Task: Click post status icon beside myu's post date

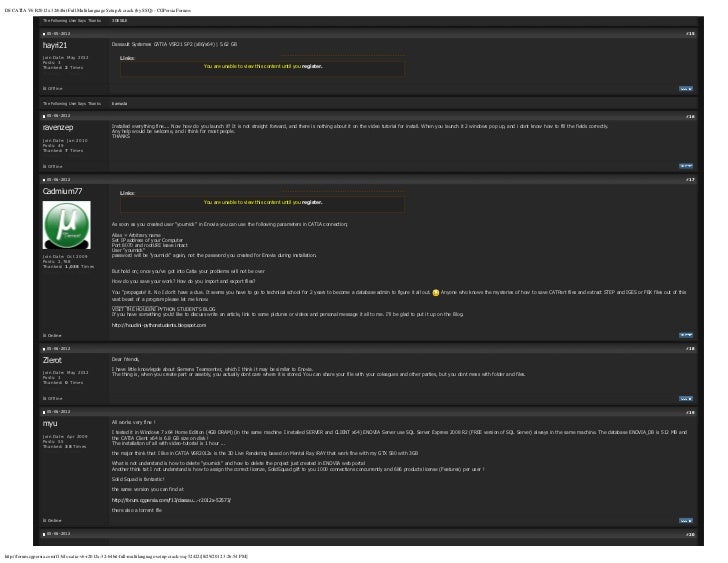Action: (x=44, y=412)
